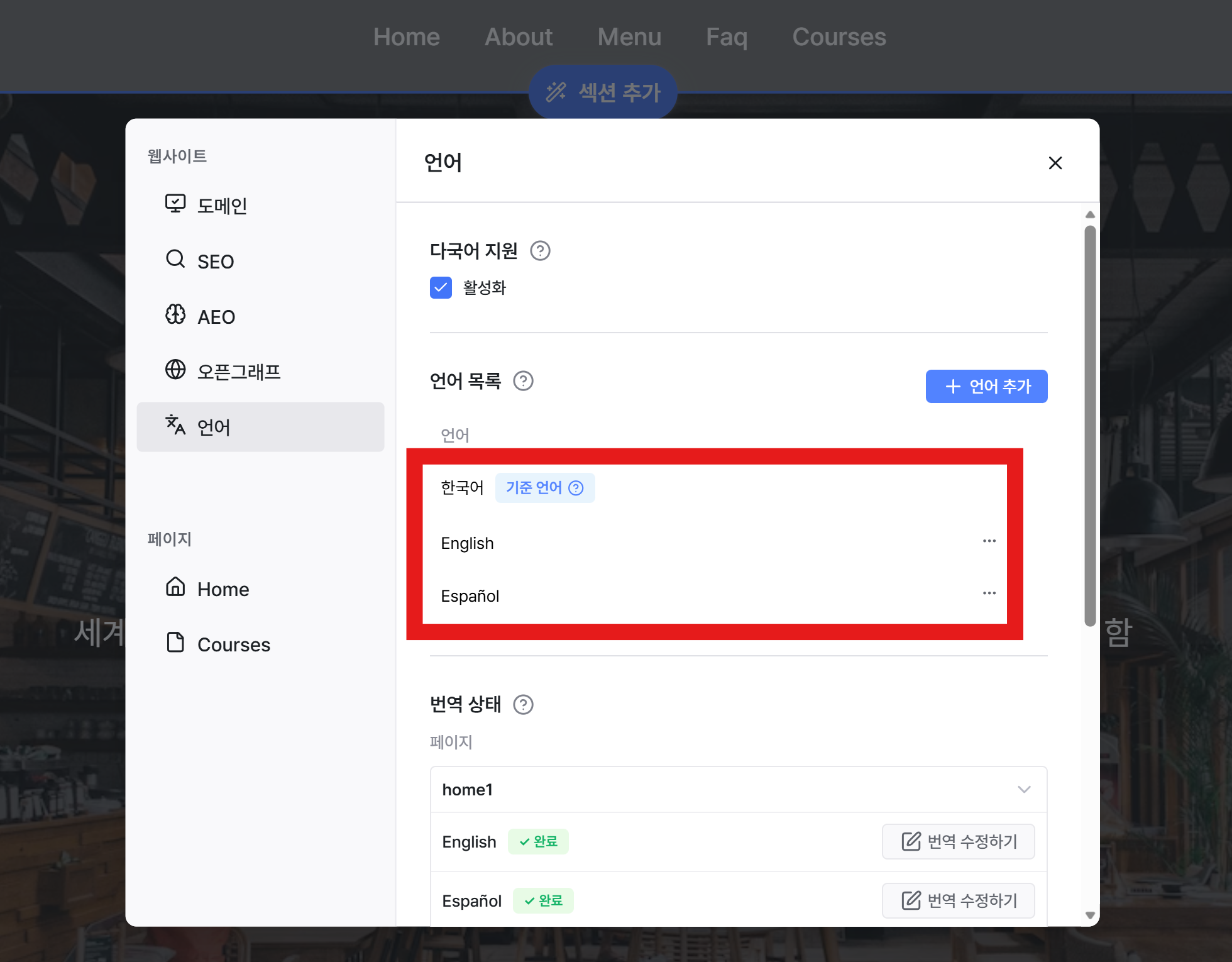This screenshot has height=962, width=1232.
Task: Open the SEO settings section
Action: coord(260,260)
